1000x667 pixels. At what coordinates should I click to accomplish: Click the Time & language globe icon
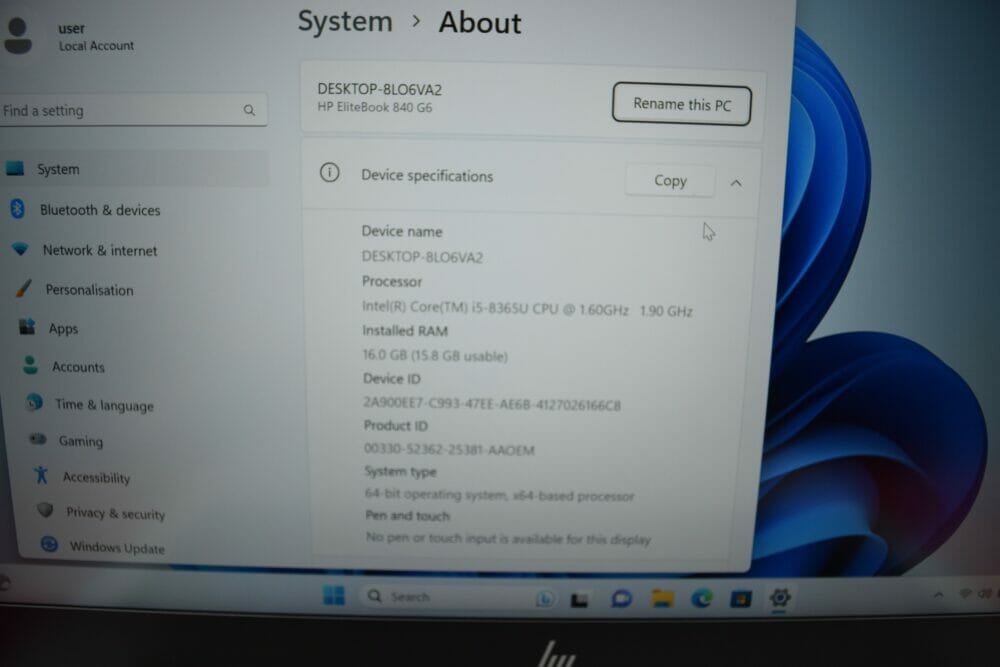pyautogui.click(x=34, y=403)
